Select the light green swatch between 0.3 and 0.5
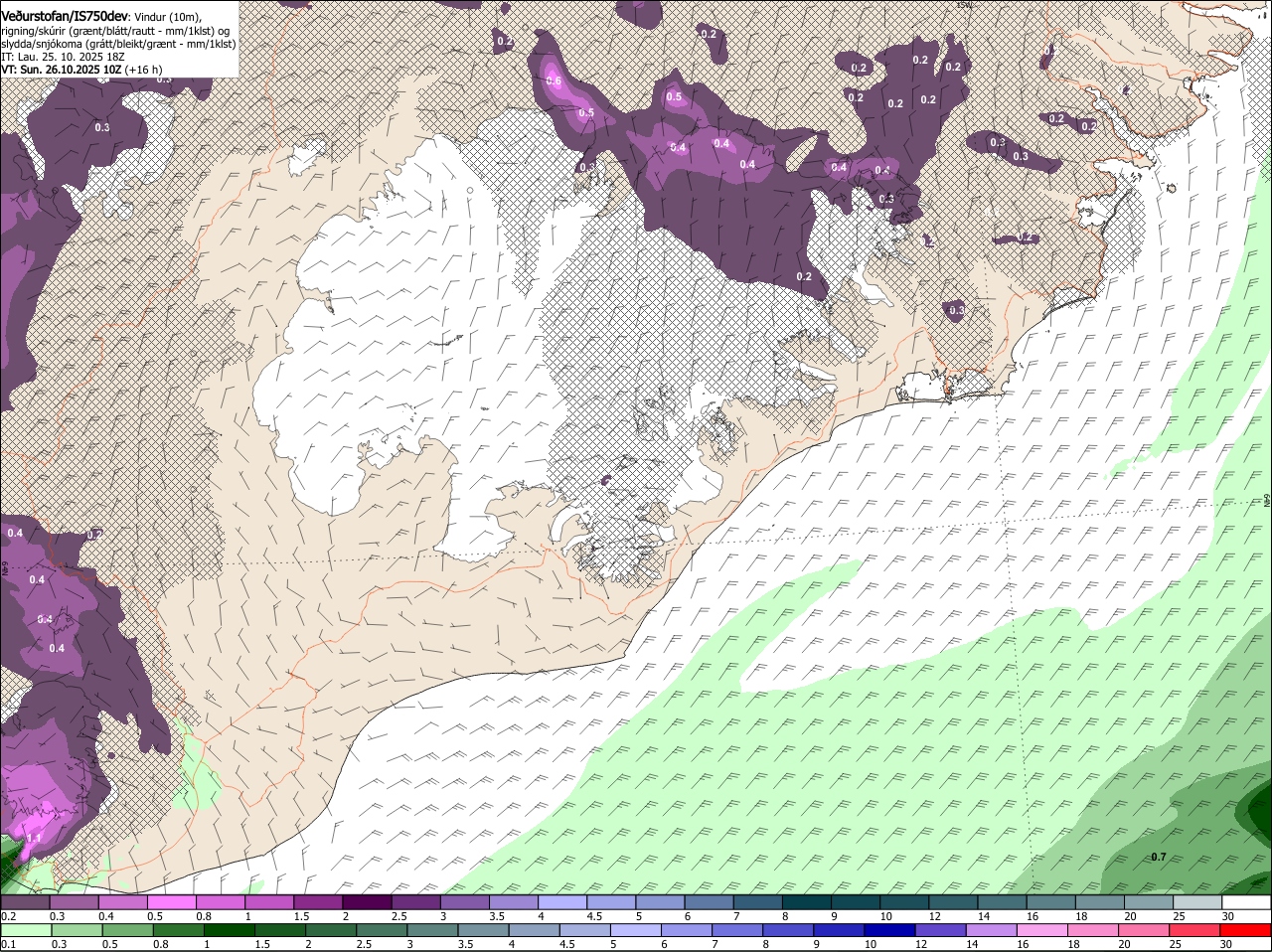Viewport: 1272px width, 952px height. click(77, 930)
